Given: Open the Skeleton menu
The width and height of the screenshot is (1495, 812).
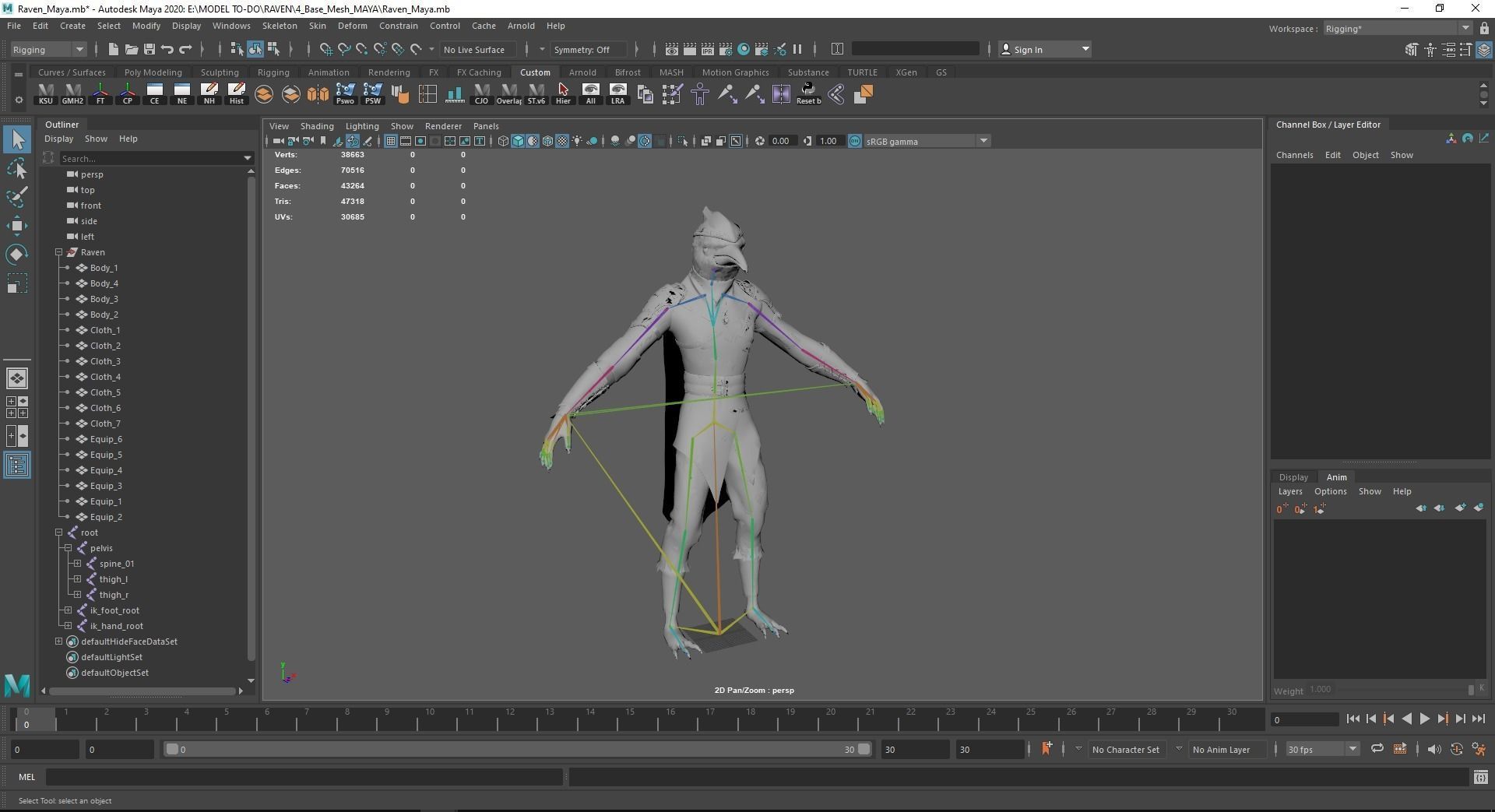Looking at the screenshot, I should tap(280, 26).
